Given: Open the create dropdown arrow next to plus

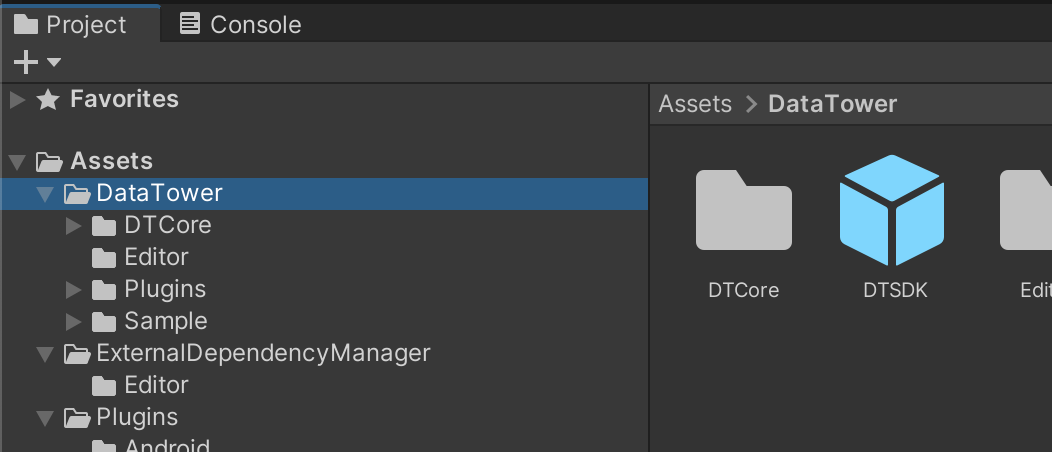Looking at the screenshot, I should 54,62.
